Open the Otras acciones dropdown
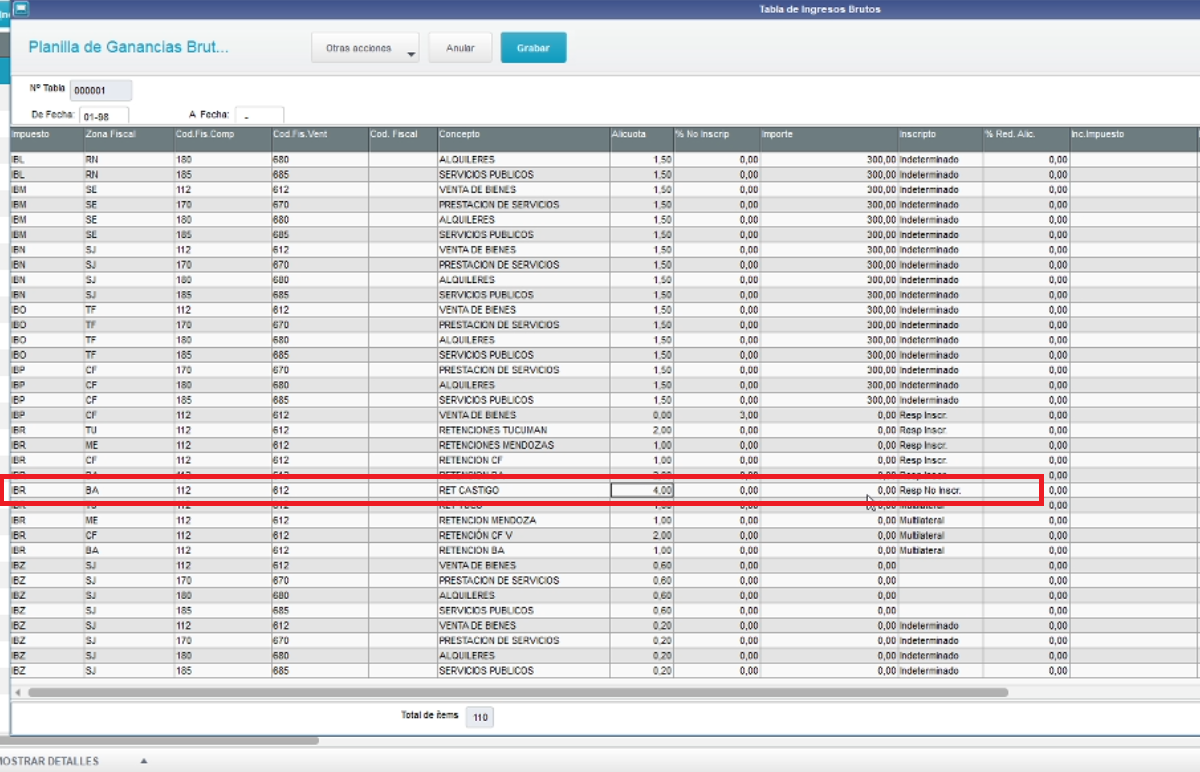1200x772 pixels. click(x=365, y=48)
